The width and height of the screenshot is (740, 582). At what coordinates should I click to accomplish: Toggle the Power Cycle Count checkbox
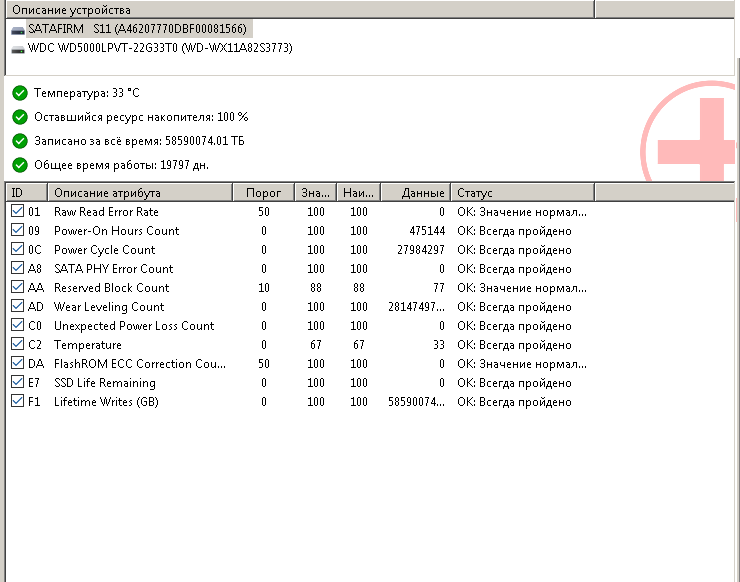(x=17, y=249)
